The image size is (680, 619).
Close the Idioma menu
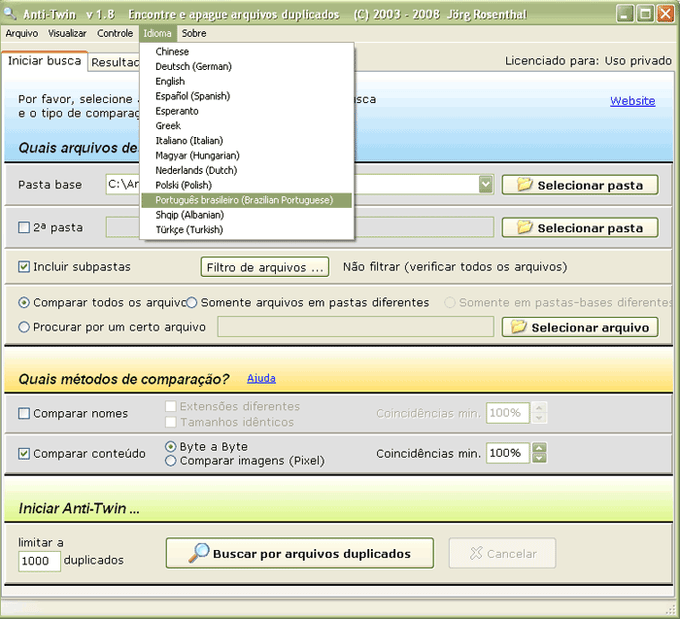click(x=157, y=33)
